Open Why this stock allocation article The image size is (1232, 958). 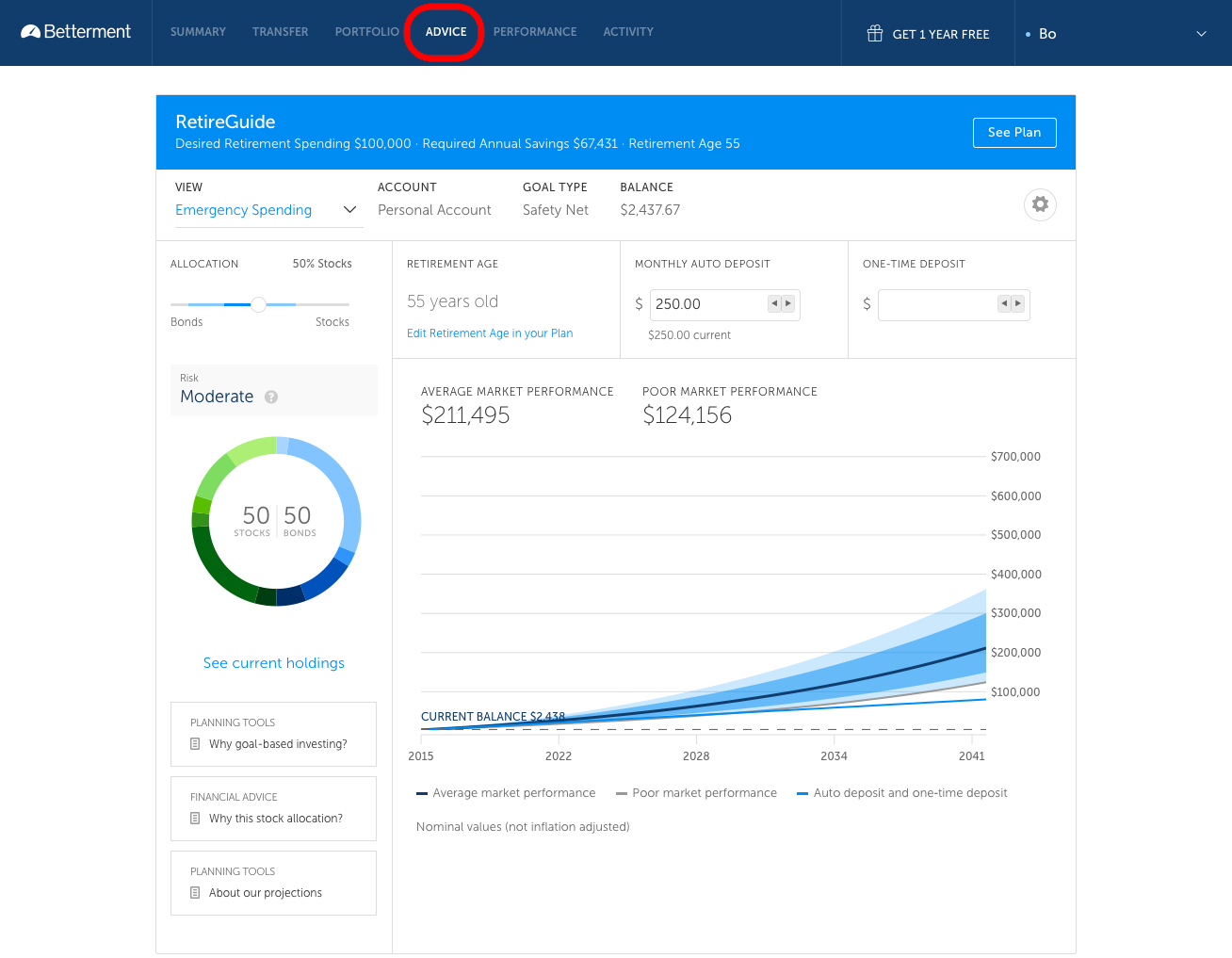tap(276, 819)
